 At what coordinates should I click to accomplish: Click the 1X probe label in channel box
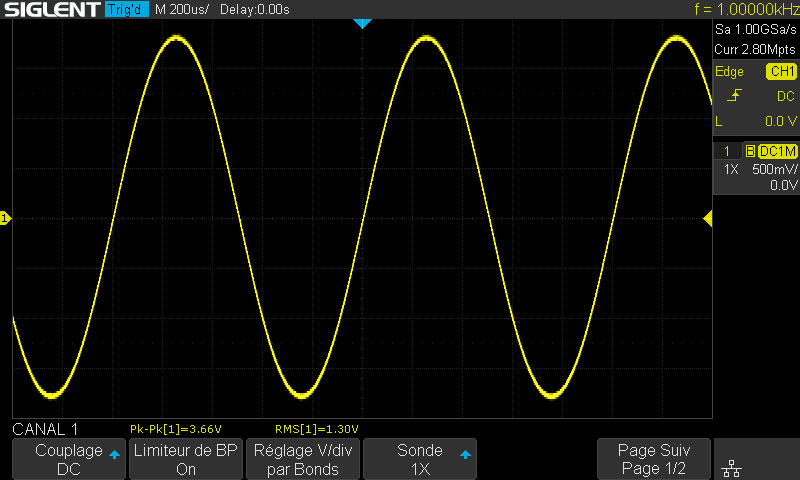click(731, 169)
